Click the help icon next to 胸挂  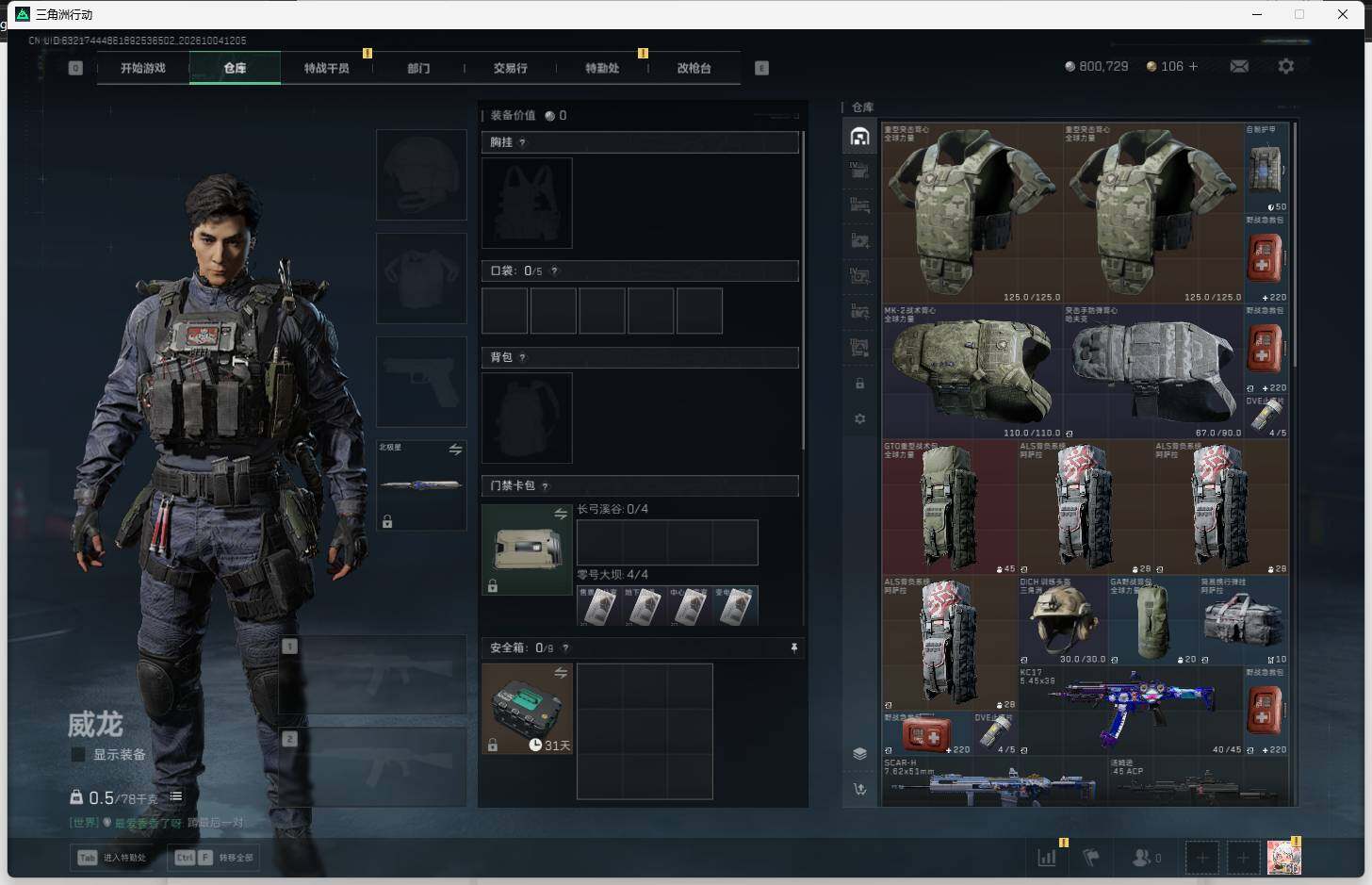pyautogui.click(x=522, y=142)
